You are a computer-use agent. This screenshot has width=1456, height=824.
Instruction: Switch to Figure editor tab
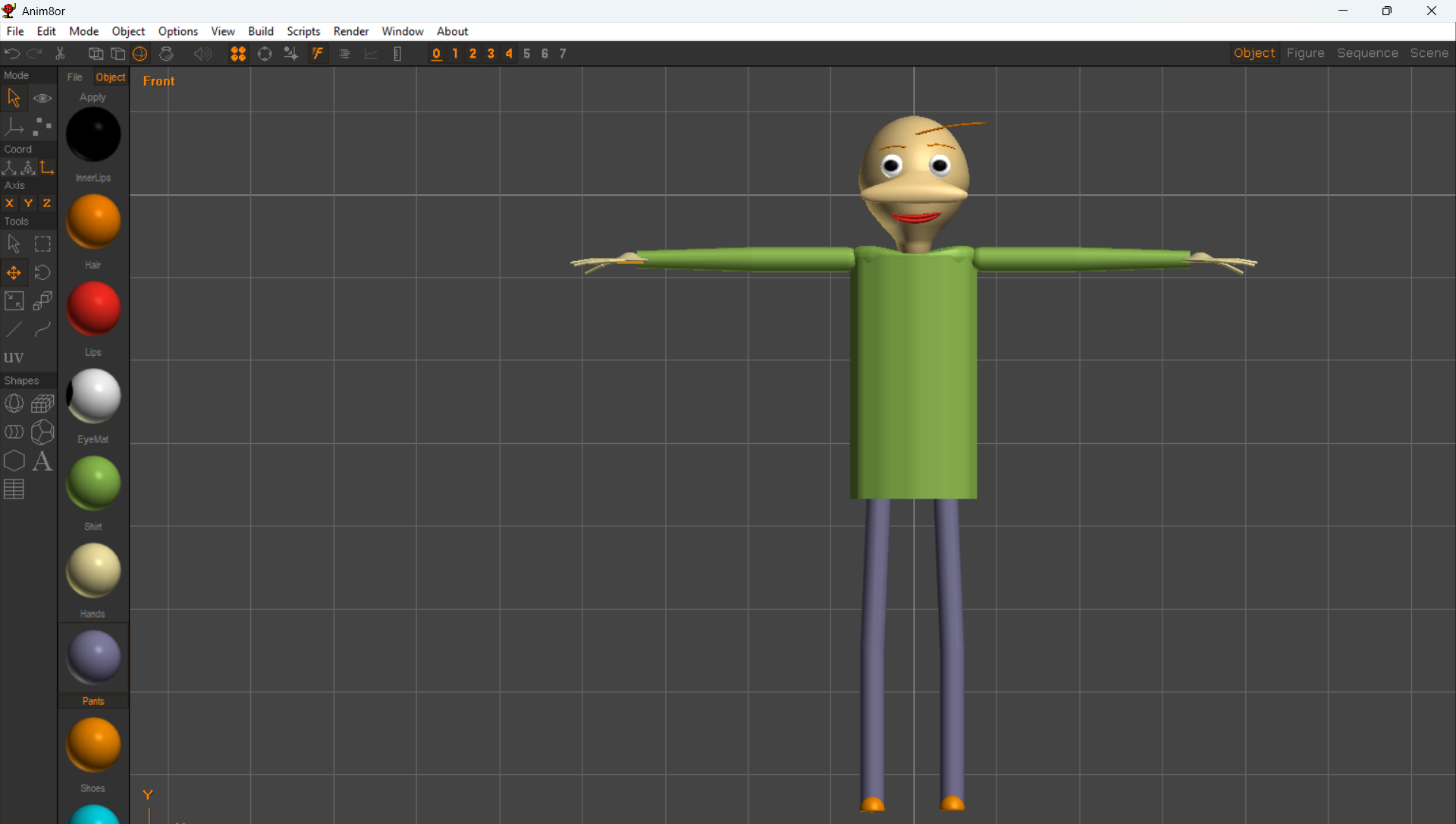click(x=1305, y=53)
